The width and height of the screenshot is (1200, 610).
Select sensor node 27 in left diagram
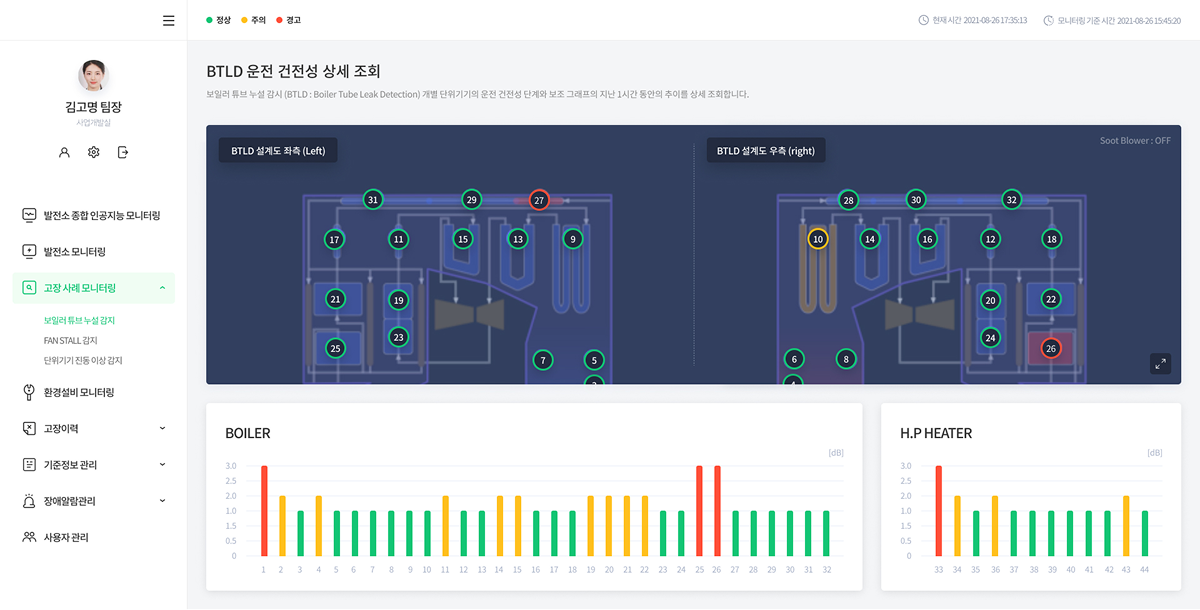coord(539,200)
